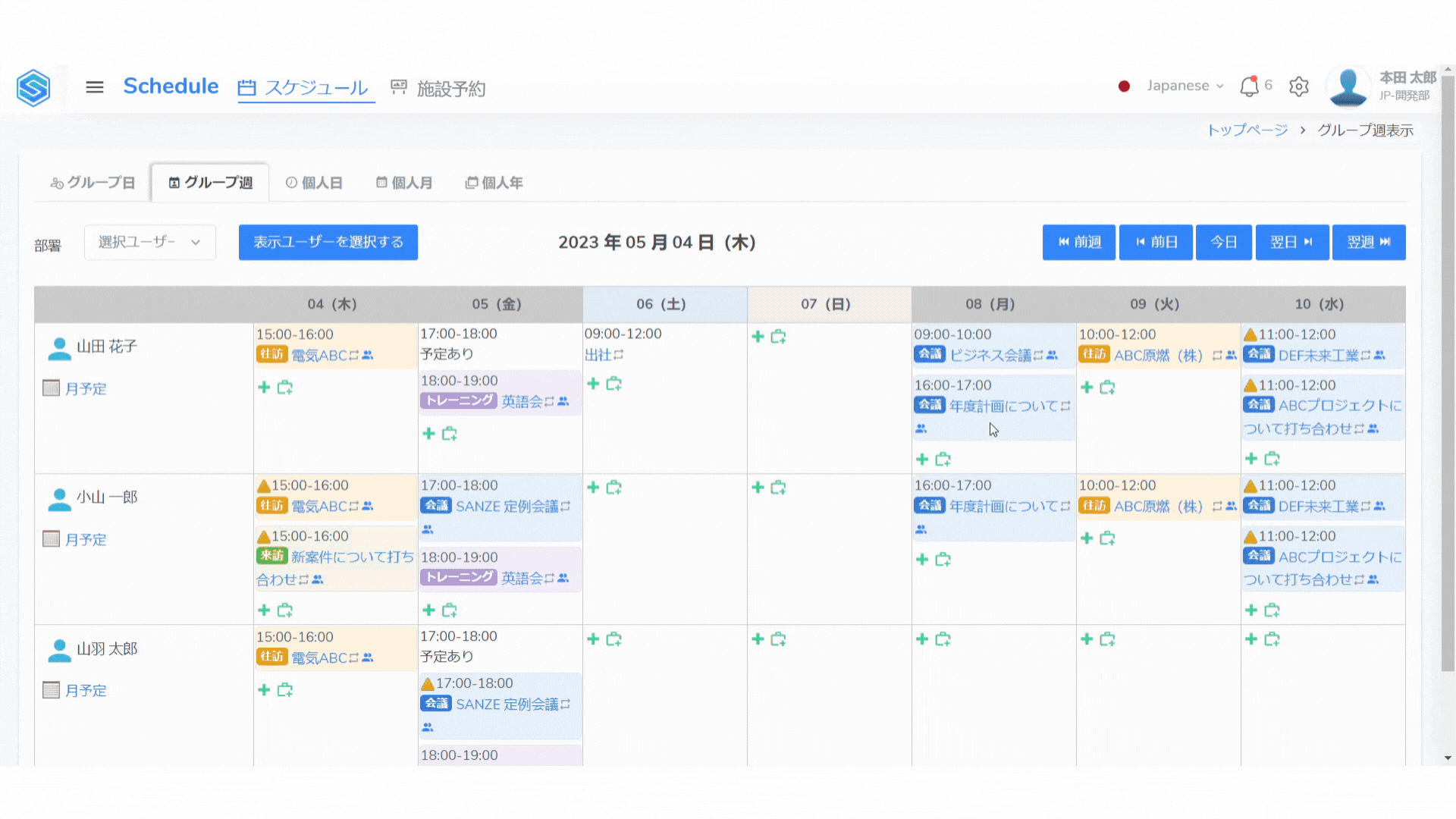Toggle 月予定 checkbox for 山田 花子
The height and width of the screenshot is (819, 1456).
pos(51,388)
